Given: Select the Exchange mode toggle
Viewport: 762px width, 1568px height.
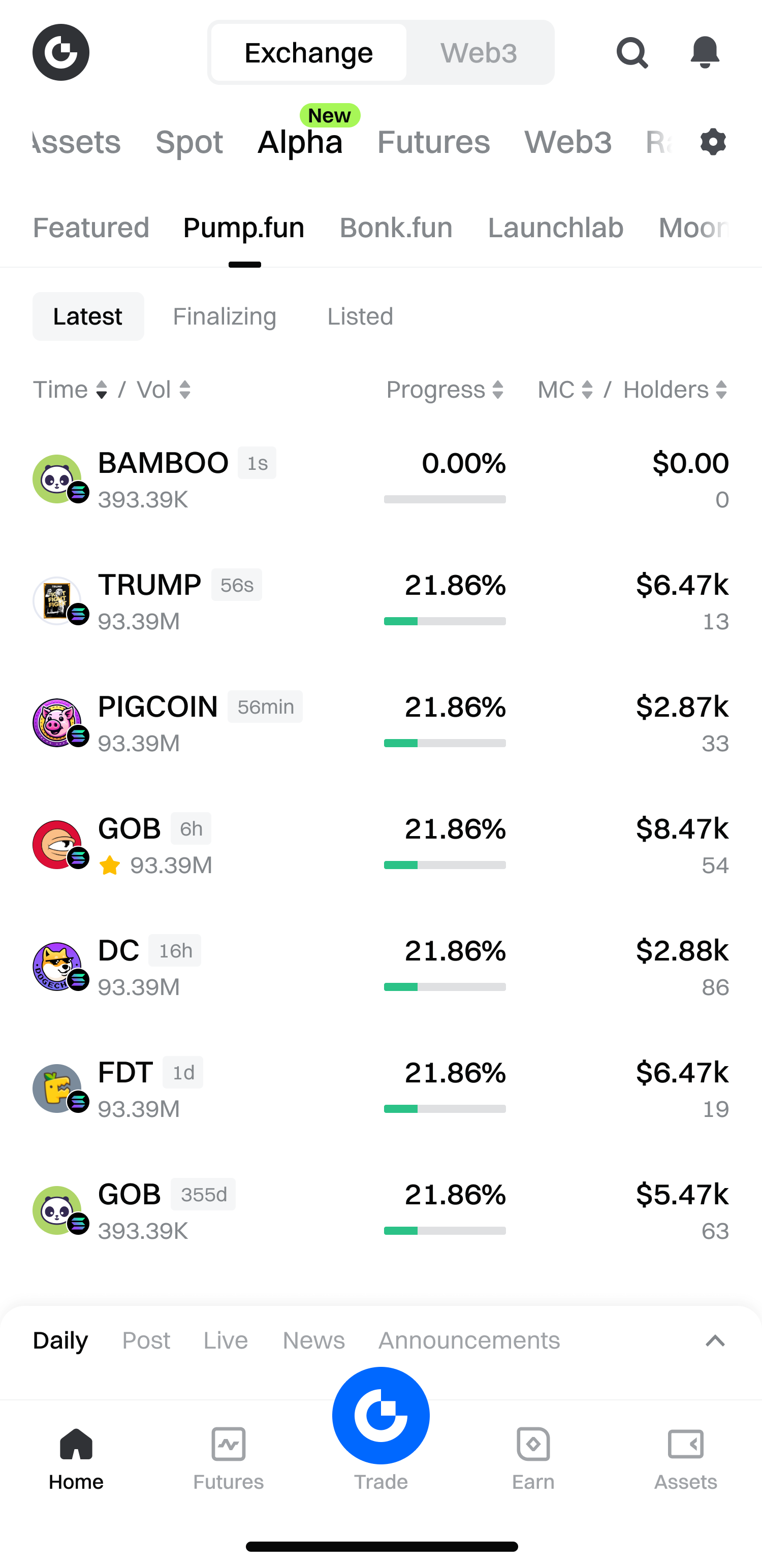Looking at the screenshot, I should point(308,53).
